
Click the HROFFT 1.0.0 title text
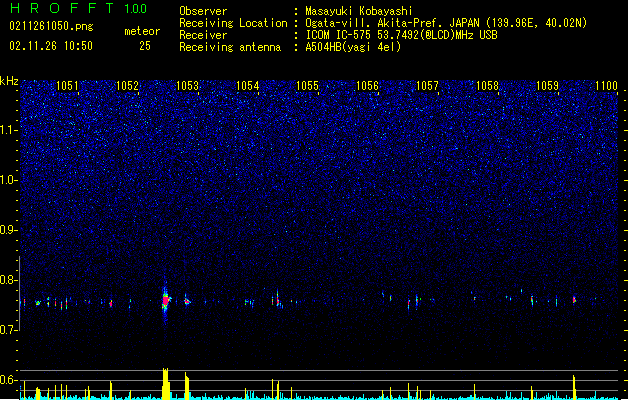[78, 8]
